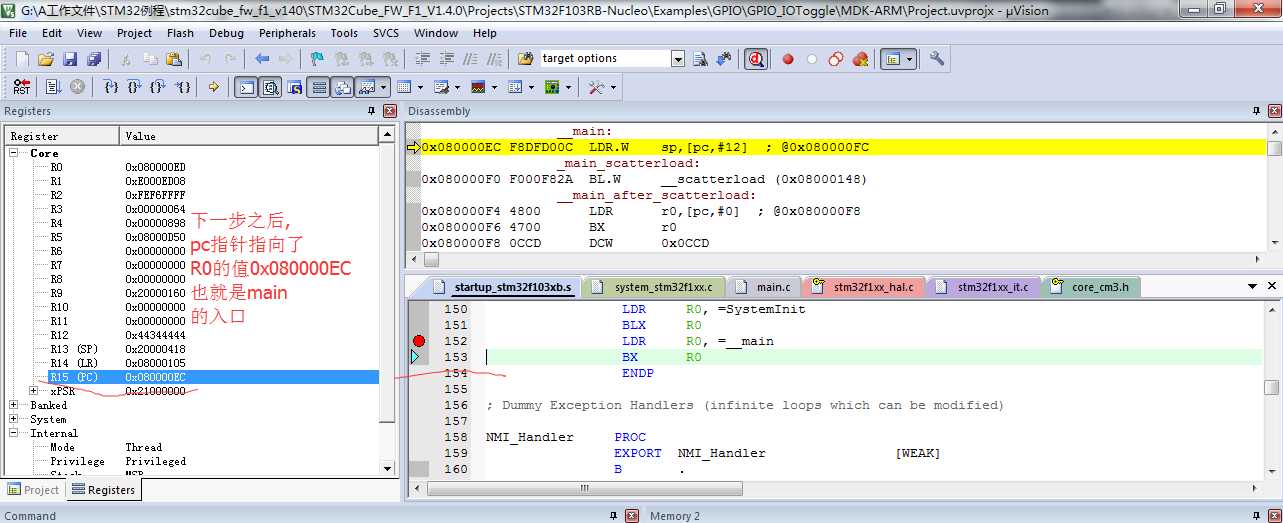1283x523 pixels.
Task: Click the Kill All Breakpoints icon
Action: point(860,59)
